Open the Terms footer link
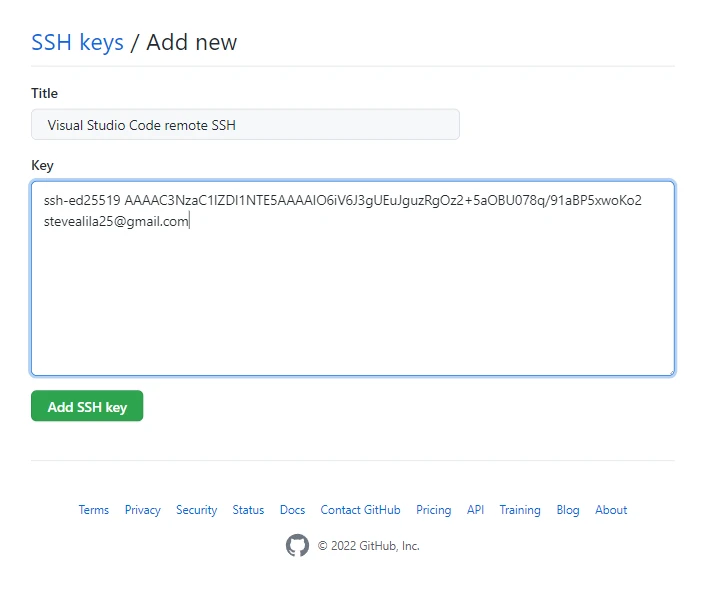This screenshot has width=707, height=598. [94, 510]
